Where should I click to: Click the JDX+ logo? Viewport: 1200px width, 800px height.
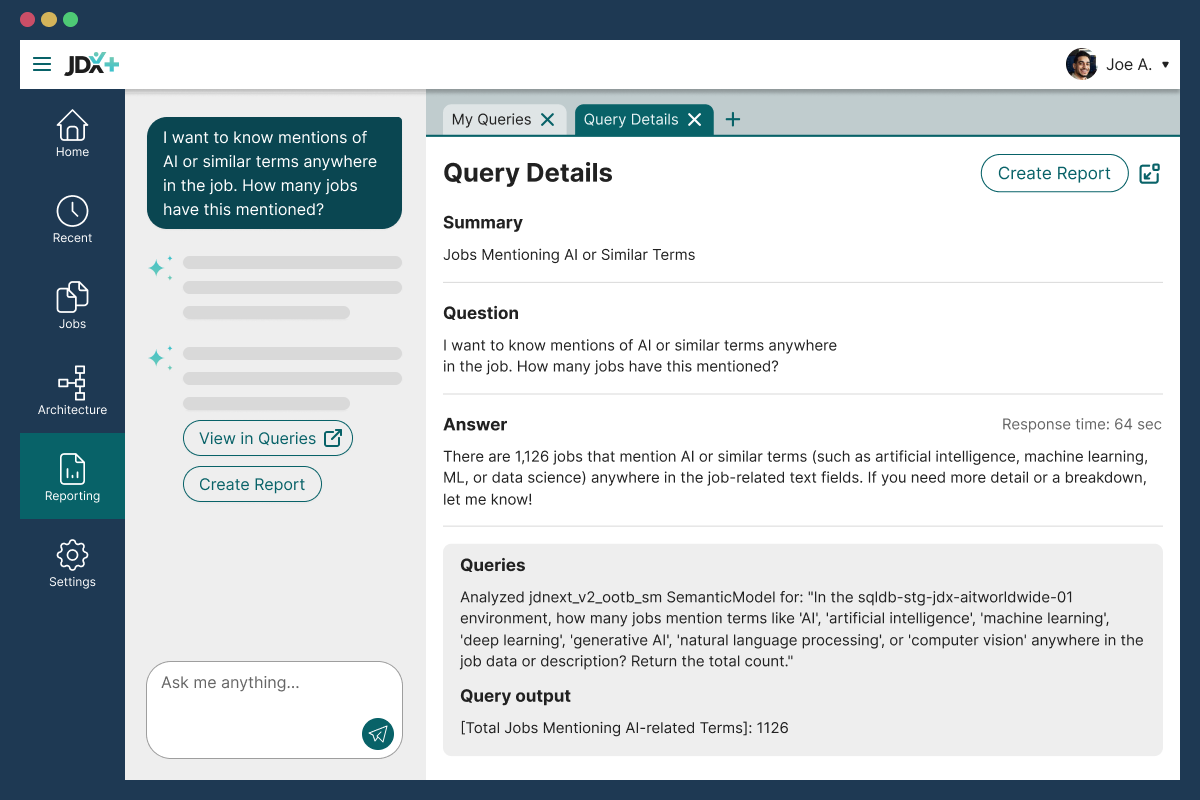coord(92,65)
